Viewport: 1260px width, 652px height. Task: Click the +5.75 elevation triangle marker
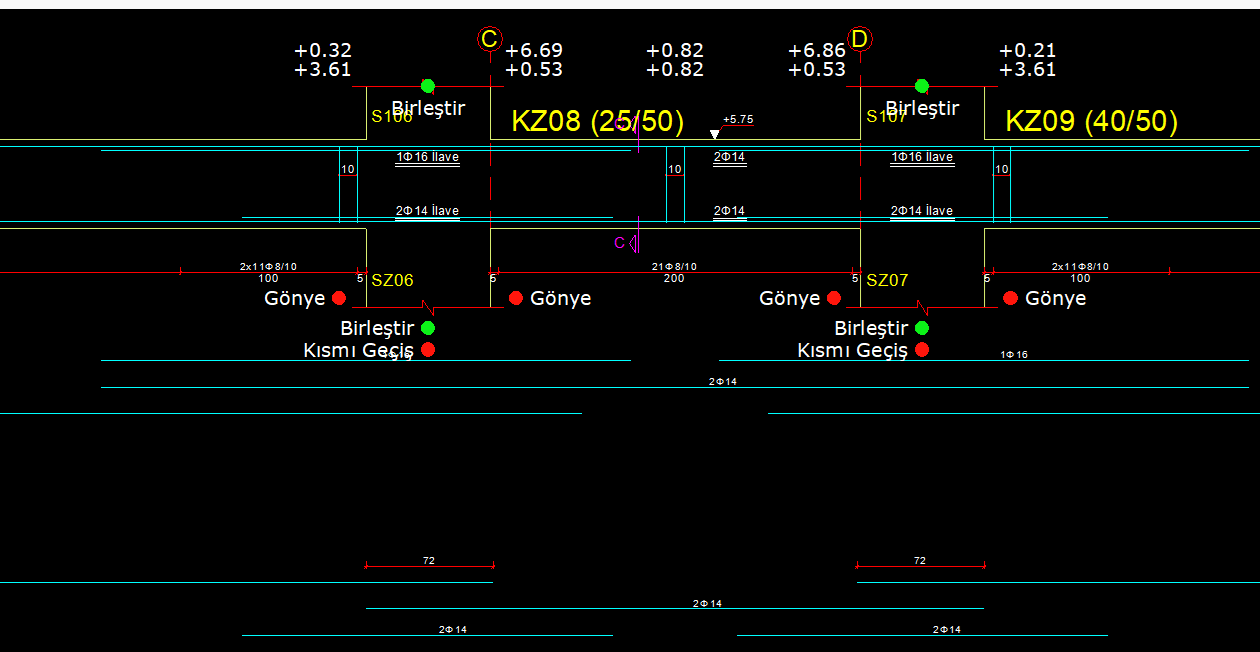click(x=714, y=134)
